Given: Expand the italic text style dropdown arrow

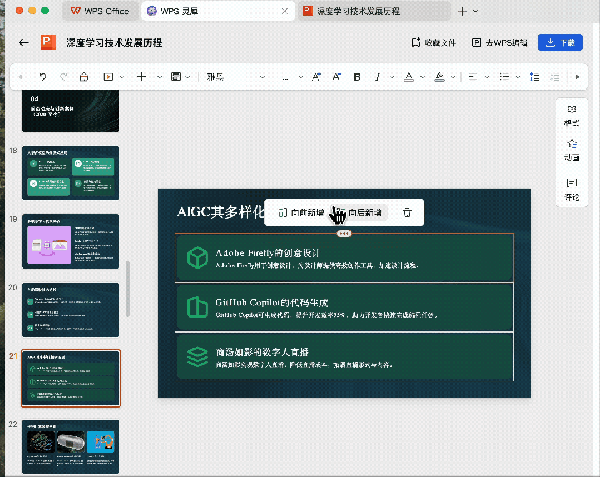Looking at the screenshot, I should (392, 77).
